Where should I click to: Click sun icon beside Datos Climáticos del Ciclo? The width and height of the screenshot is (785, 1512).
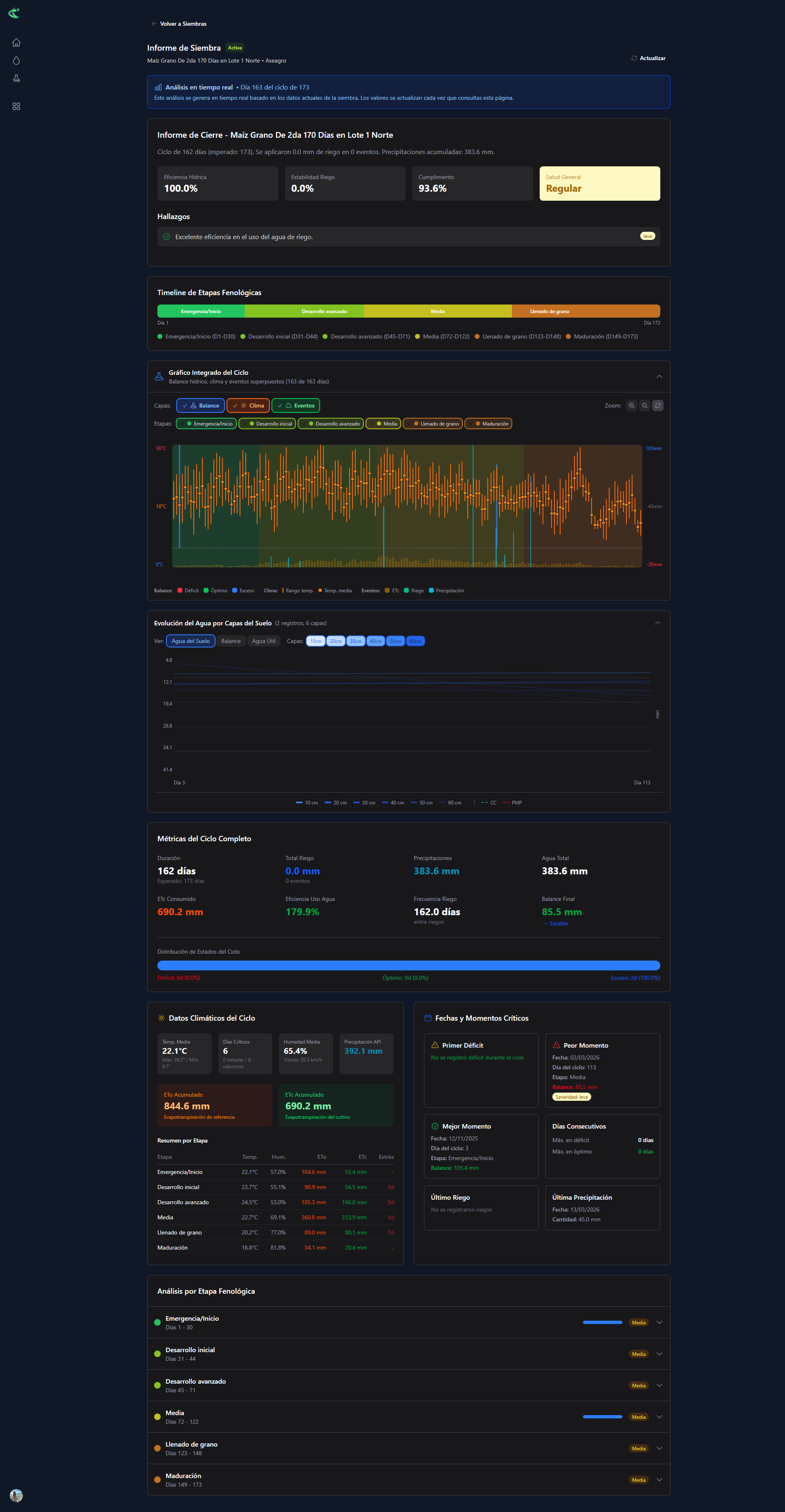pyautogui.click(x=161, y=1018)
